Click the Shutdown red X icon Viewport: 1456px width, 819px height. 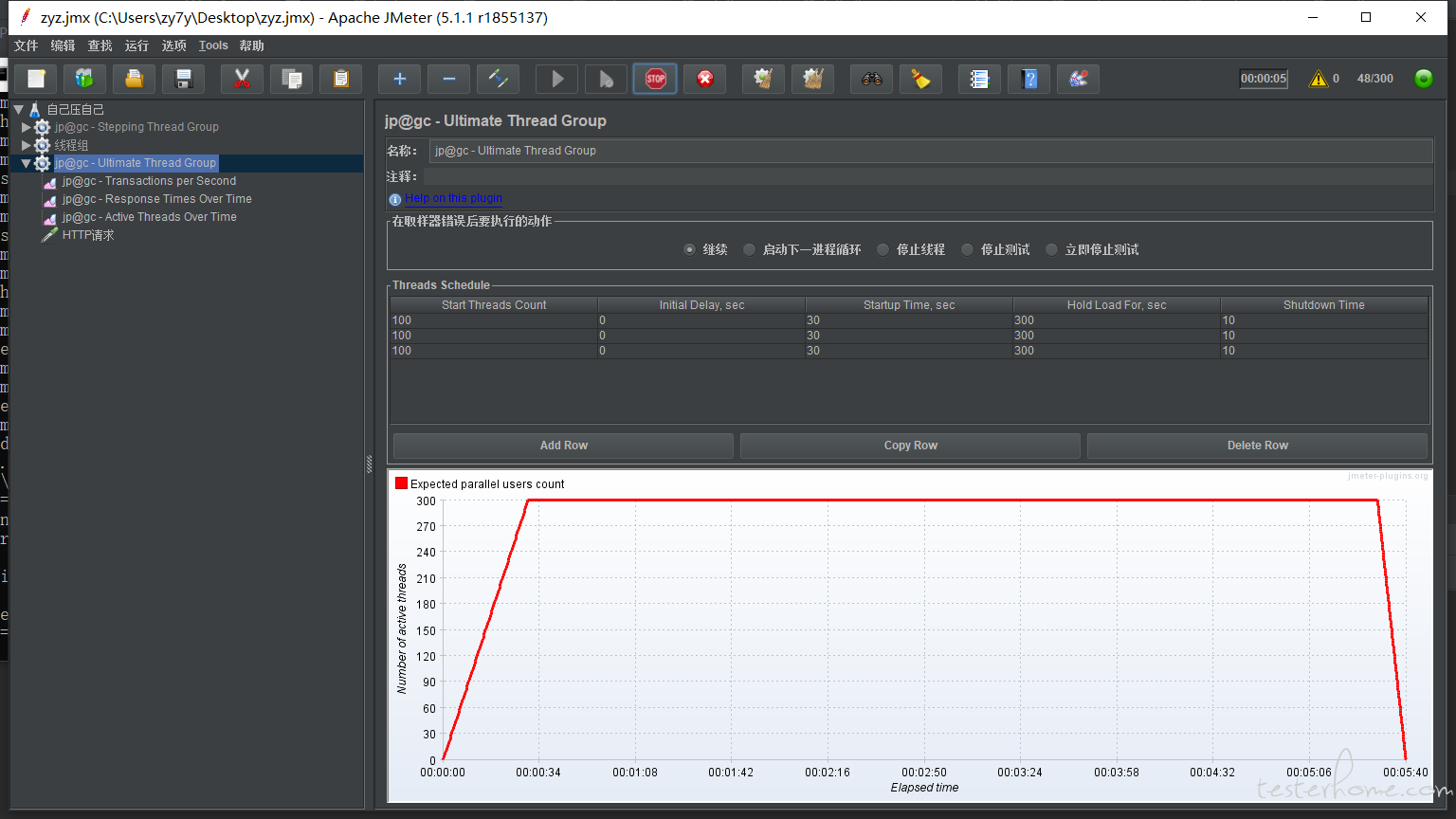point(705,79)
